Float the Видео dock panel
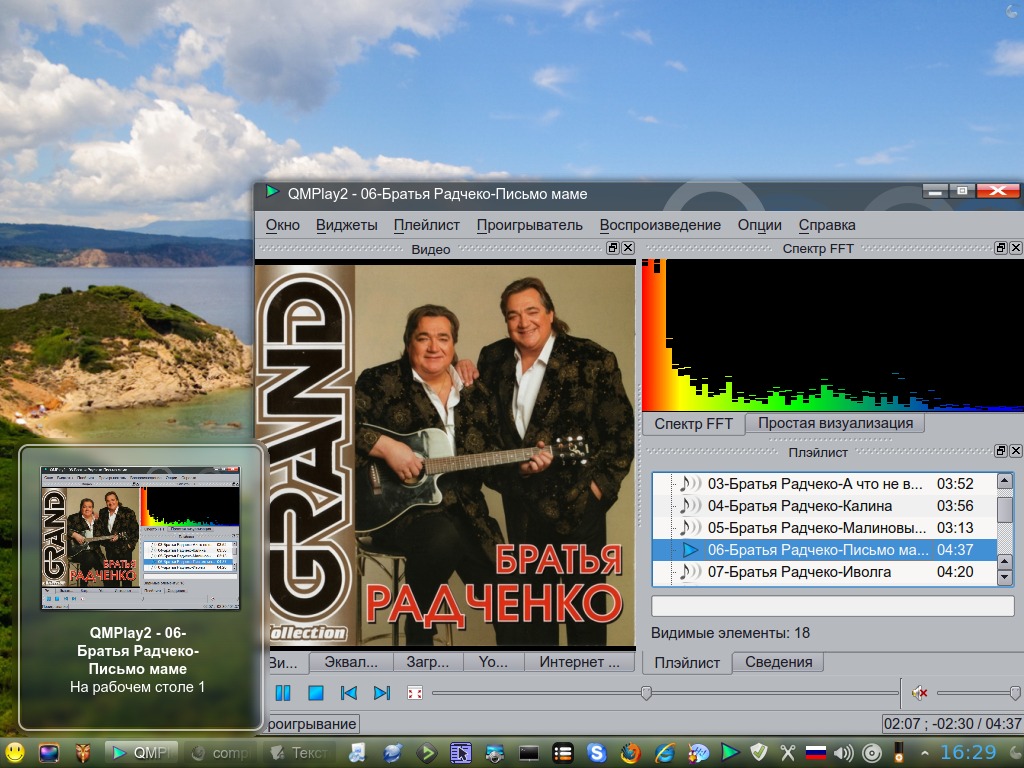Viewport: 1024px width, 768px height. coord(613,248)
